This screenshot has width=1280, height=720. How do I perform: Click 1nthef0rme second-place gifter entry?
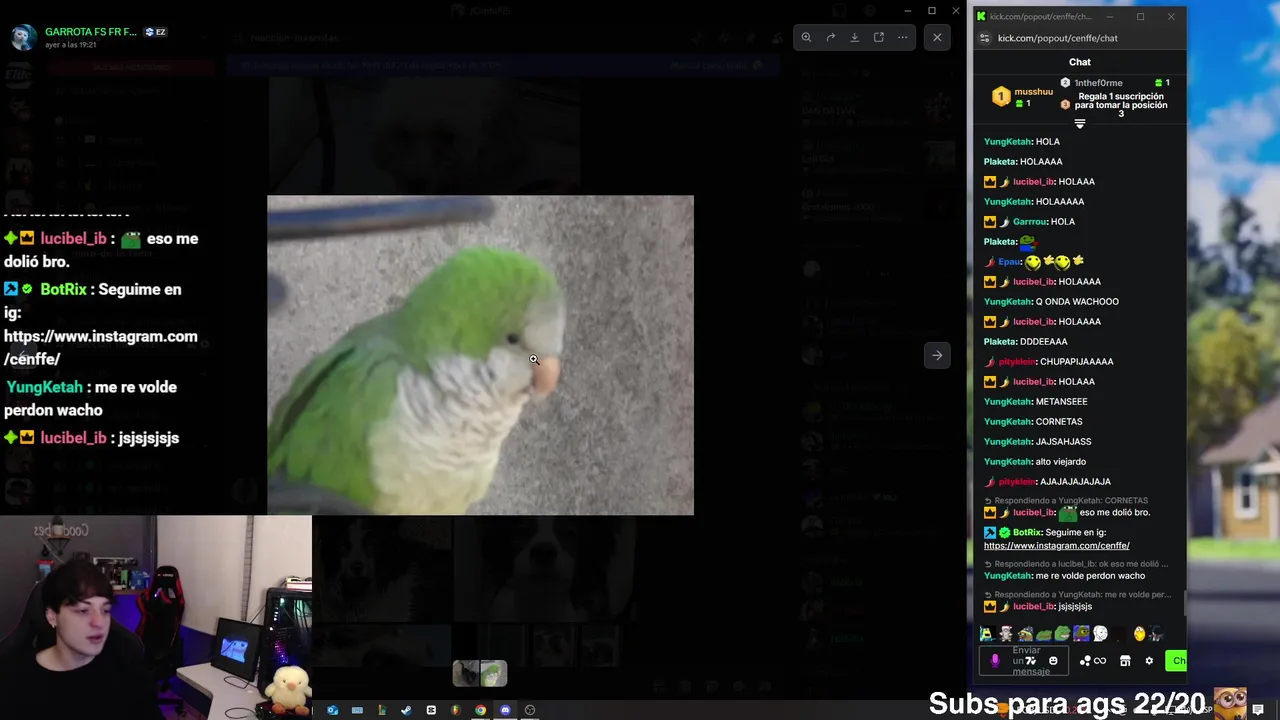pyautogui.click(x=1115, y=83)
